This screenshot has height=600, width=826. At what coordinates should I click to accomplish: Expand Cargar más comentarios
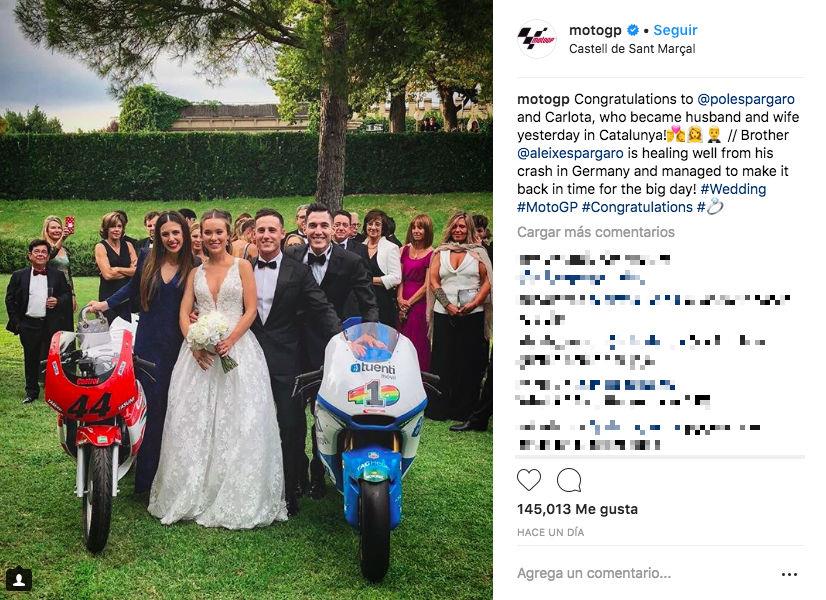[596, 232]
